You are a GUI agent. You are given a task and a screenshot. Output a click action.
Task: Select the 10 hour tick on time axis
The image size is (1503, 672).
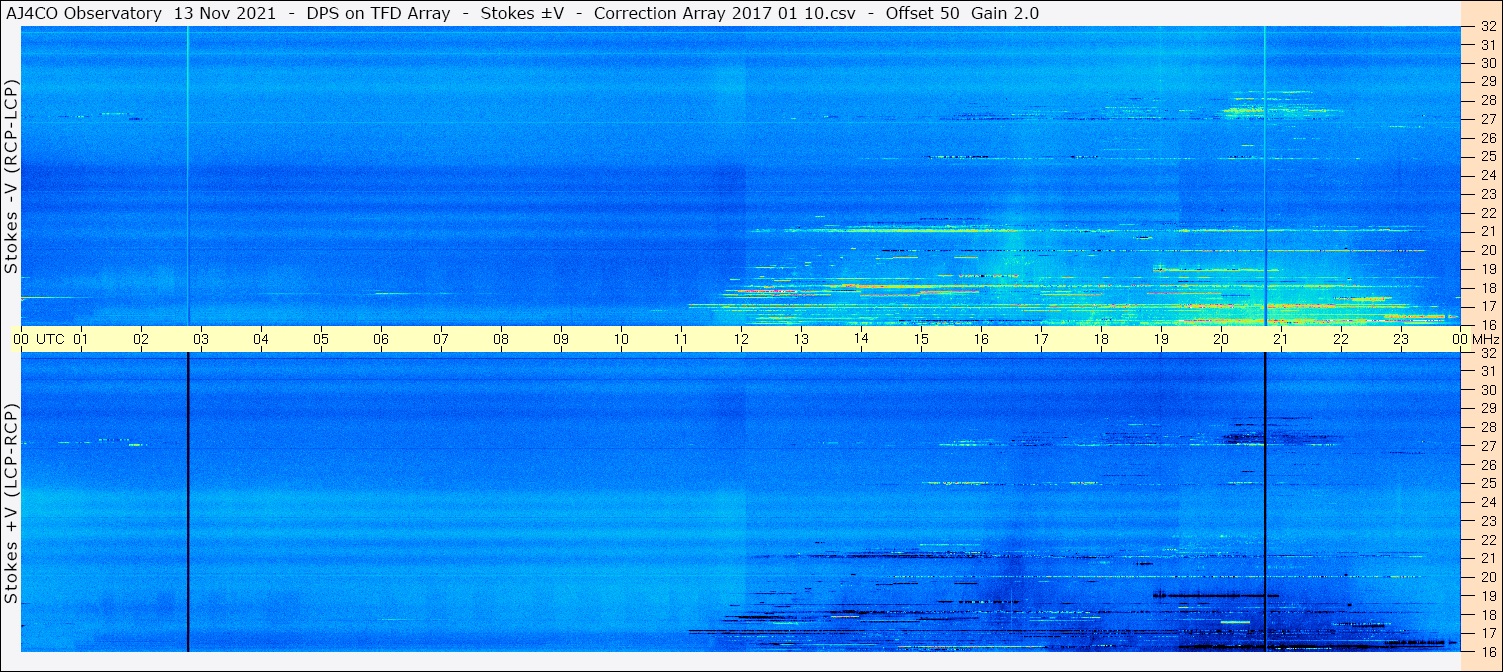[x=621, y=339]
